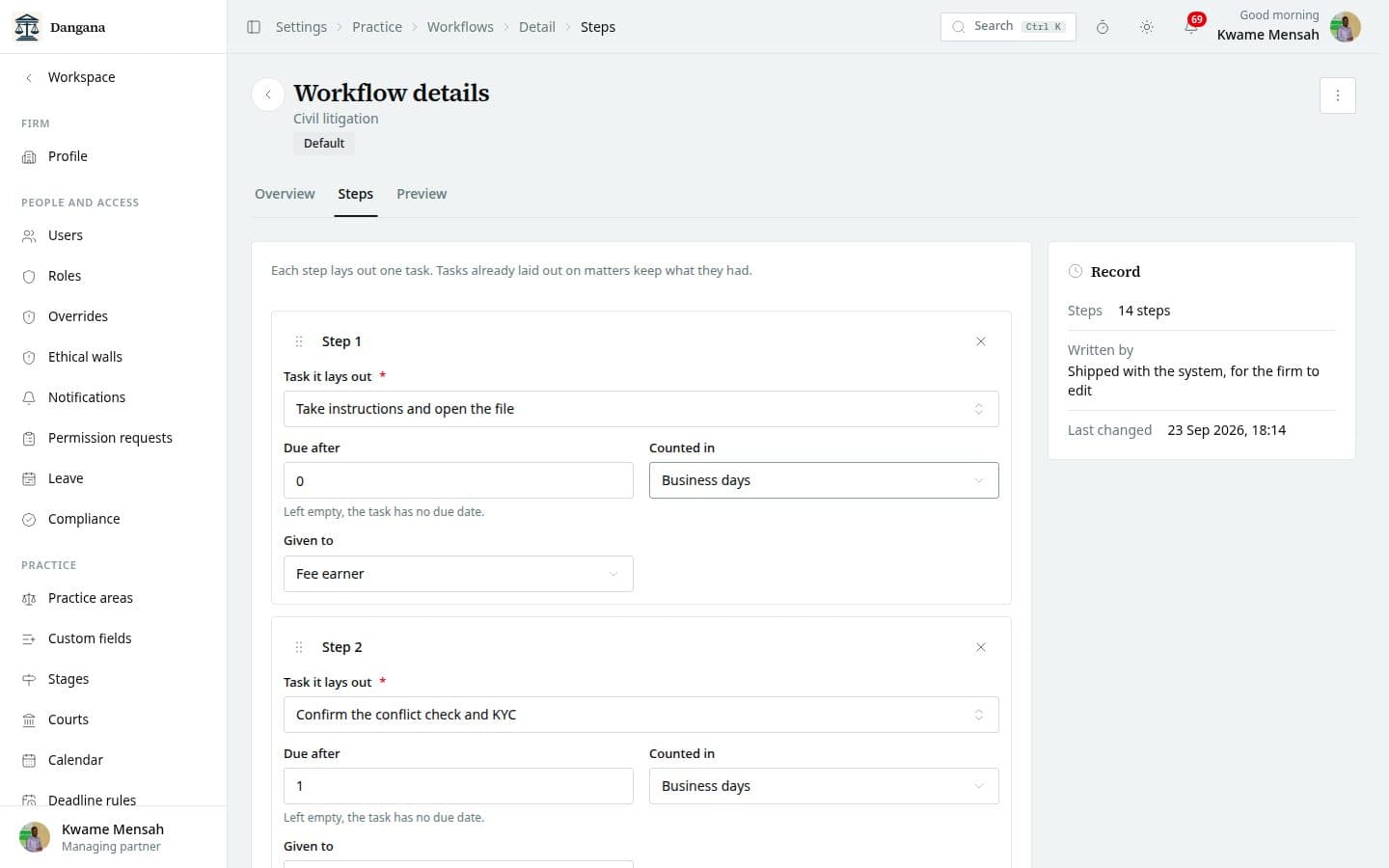Open Settings in the breadcrumb
The height and width of the screenshot is (868, 1389).
(x=301, y=27)
